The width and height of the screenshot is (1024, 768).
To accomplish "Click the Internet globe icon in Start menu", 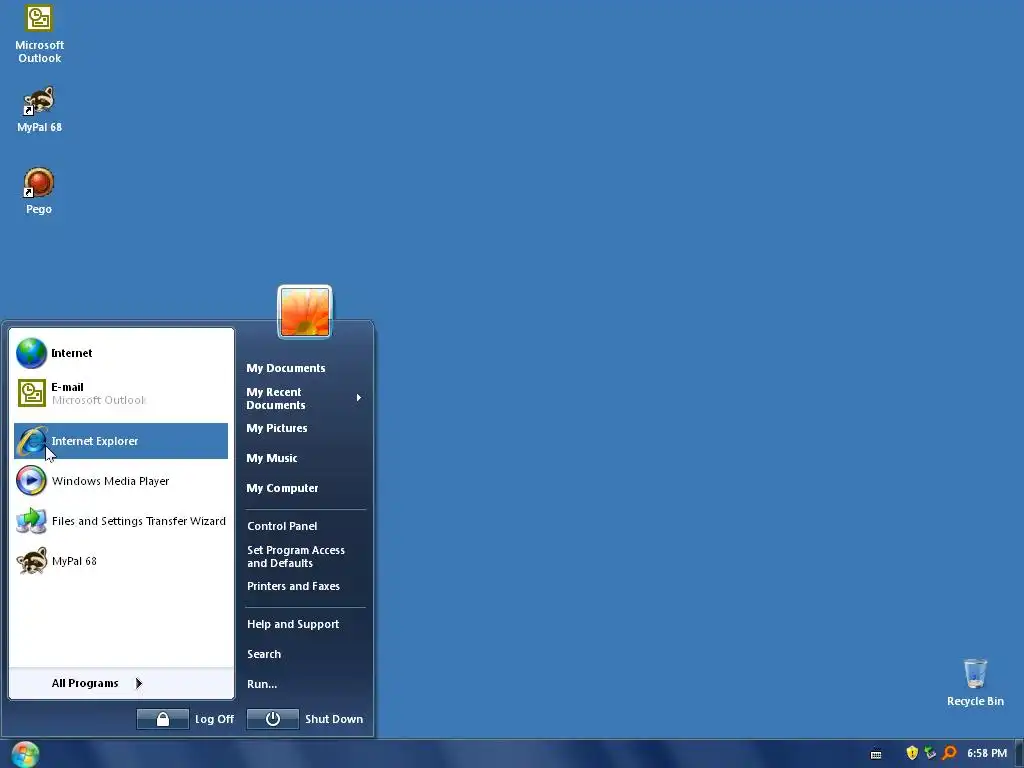I will 31,353.
